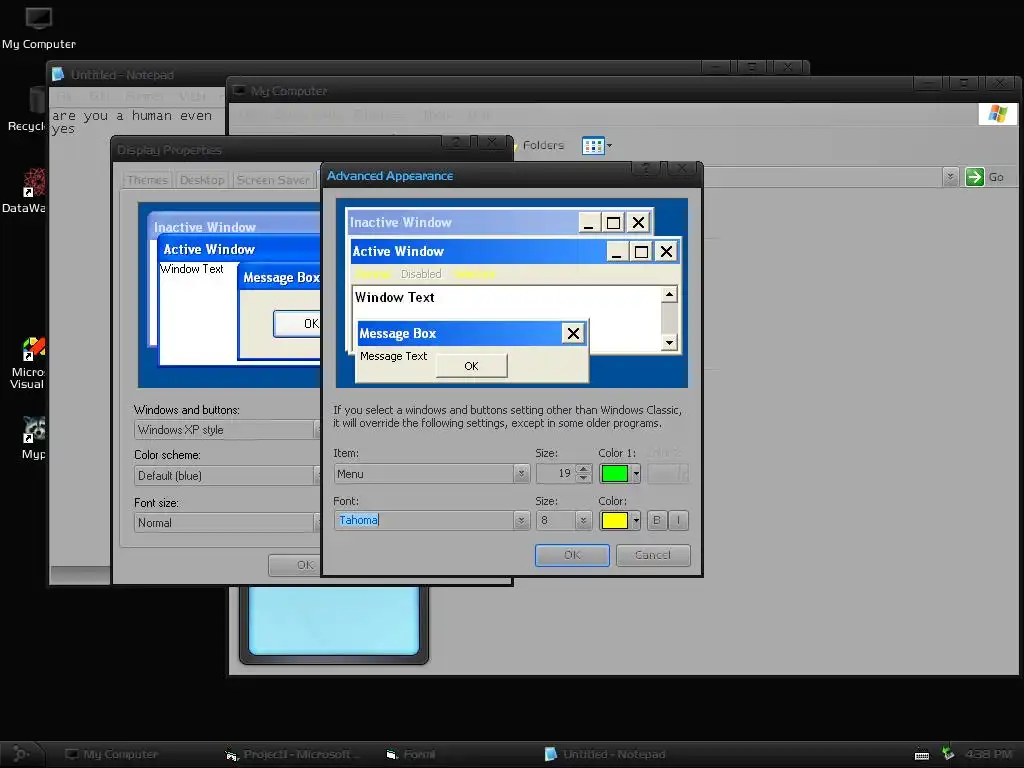
Task: Switch to Project1 - Microsoft taskbar button
Action: click(295, 754)
